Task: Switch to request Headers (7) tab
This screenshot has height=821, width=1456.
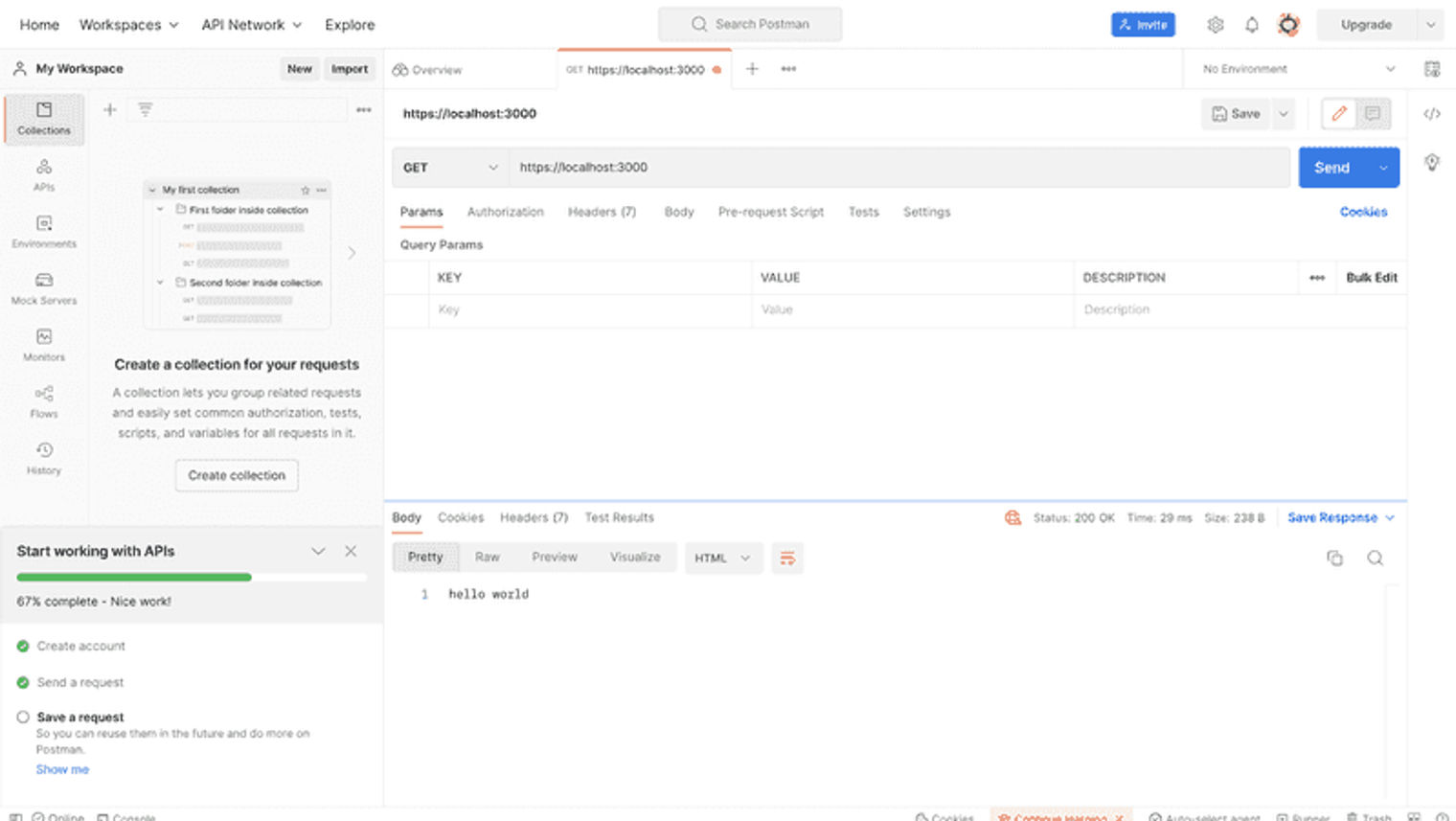Action: point(602,212)
